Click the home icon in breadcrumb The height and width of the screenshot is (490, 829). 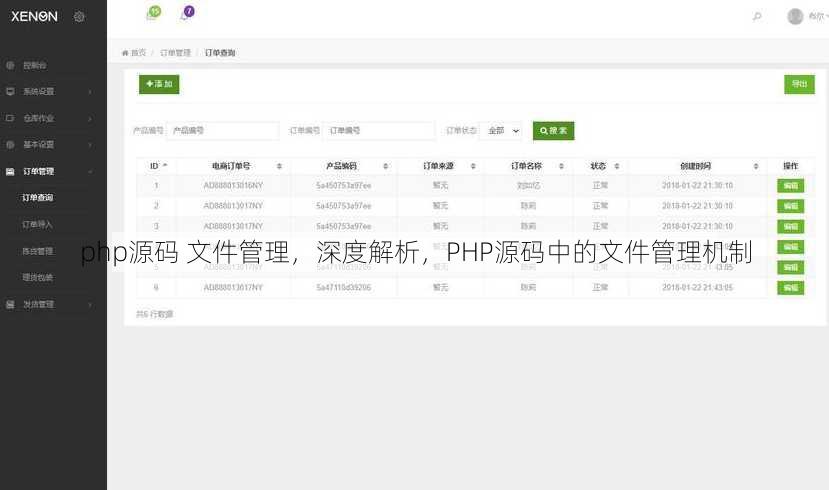coord(125,53)
